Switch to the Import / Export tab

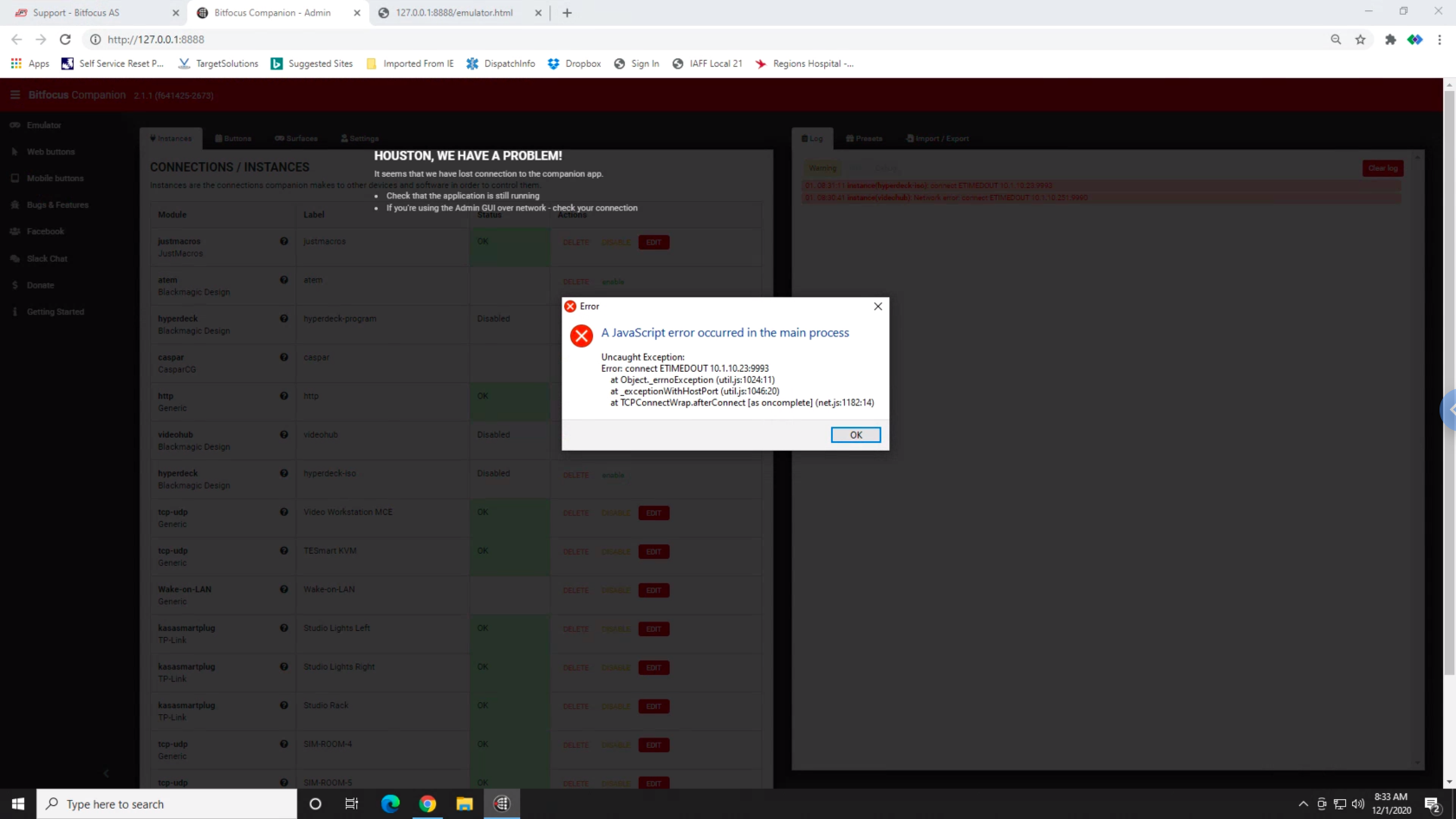coord(938,139)
